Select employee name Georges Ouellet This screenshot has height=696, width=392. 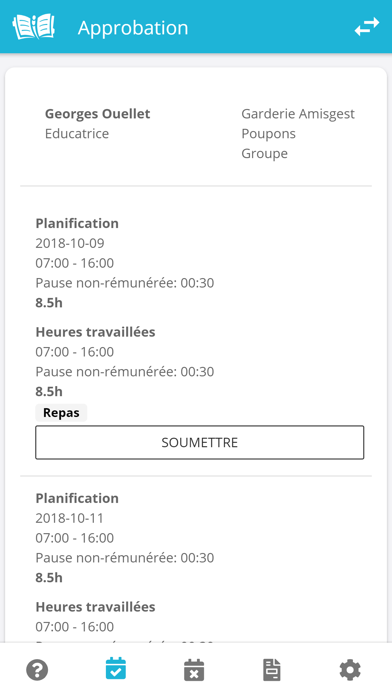(x=98, y=114)
